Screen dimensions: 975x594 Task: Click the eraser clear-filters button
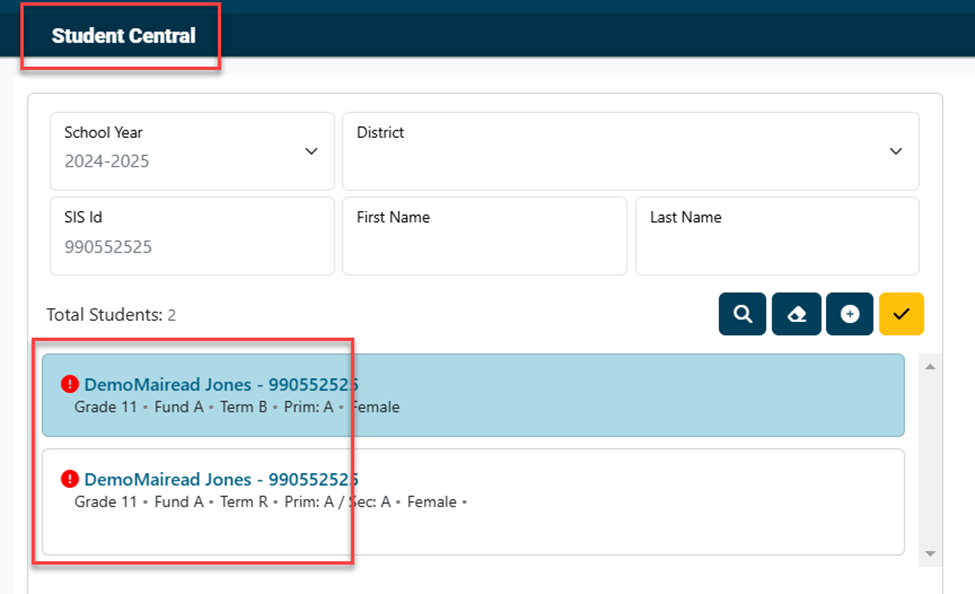(796, 314)
